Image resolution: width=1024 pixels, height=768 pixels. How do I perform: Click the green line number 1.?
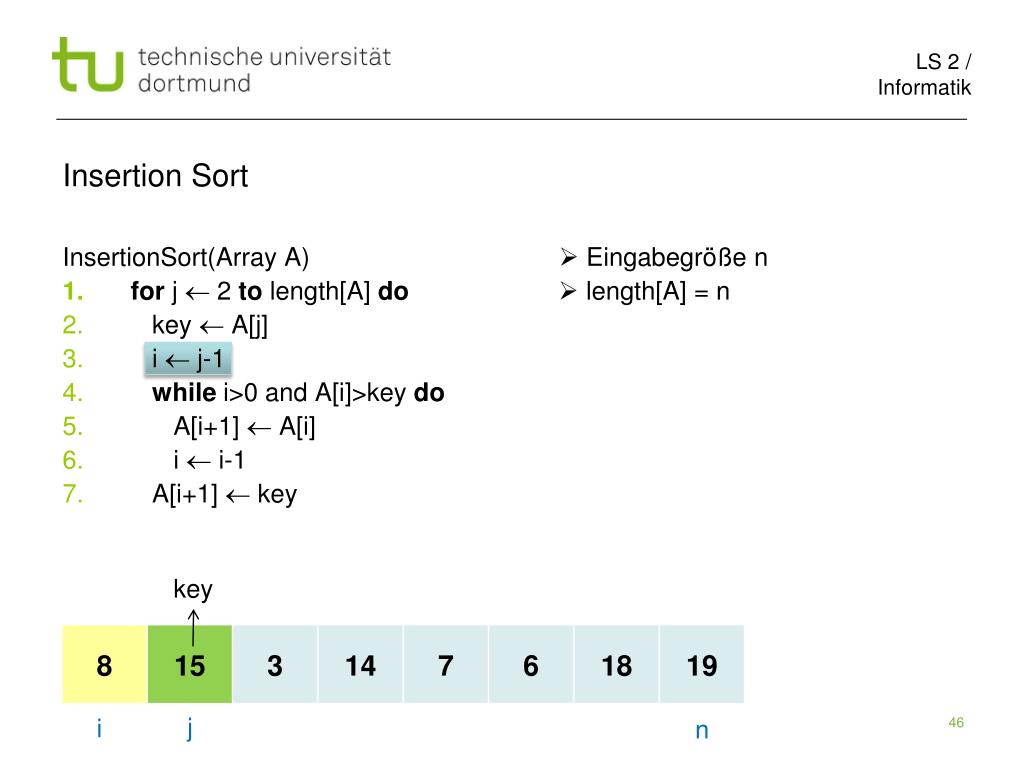point(72,291)
